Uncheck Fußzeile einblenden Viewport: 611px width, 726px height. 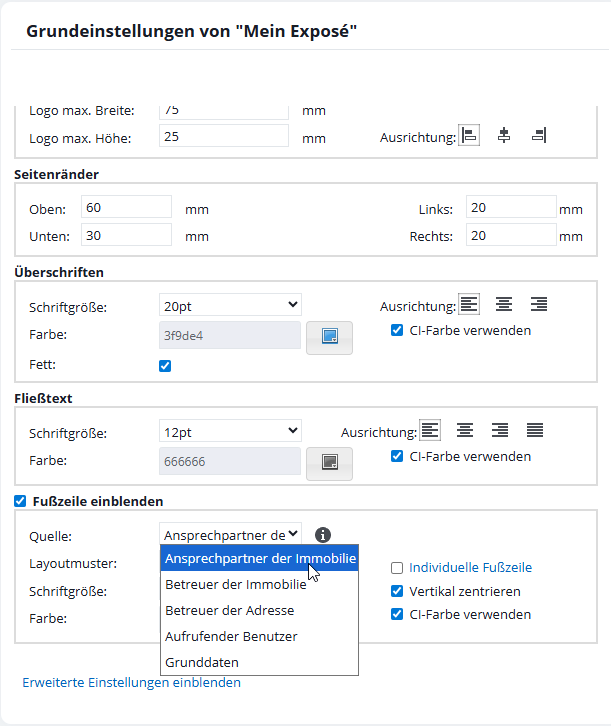click(21, 501)
